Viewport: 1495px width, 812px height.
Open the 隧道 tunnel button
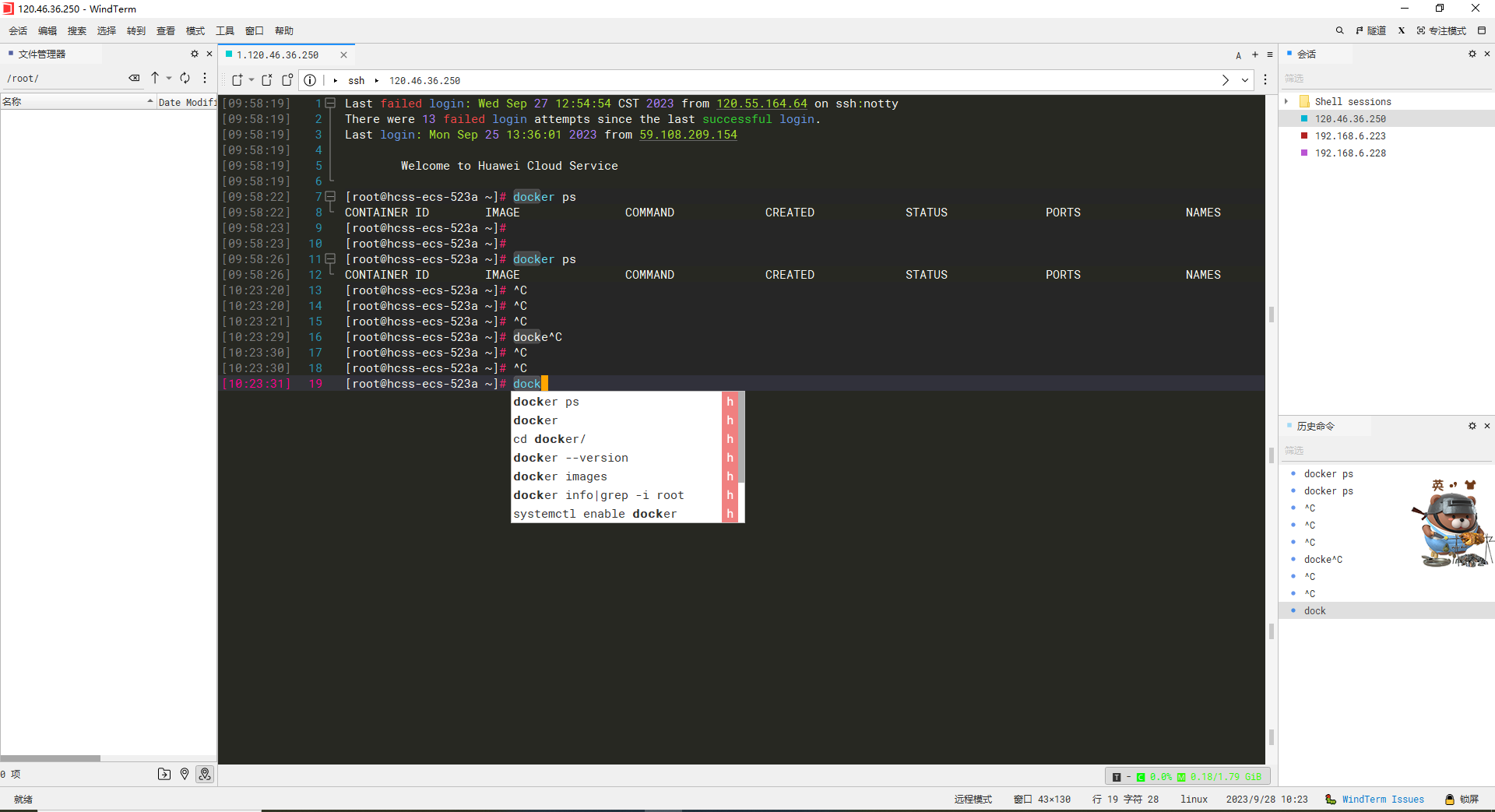pos(1370,31)
